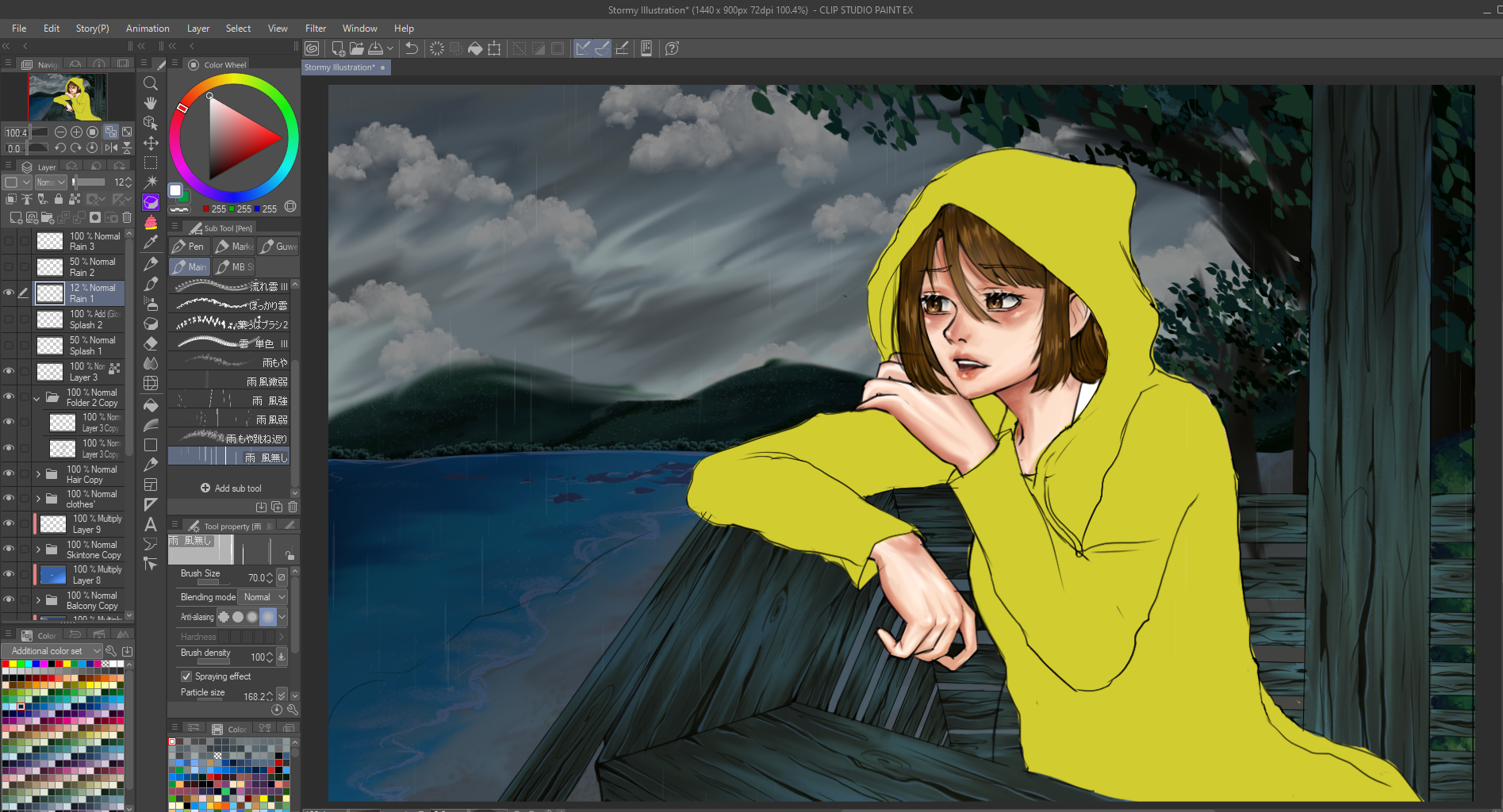Switch to the Marker sub tool tab
The width and height of the screenshot is (1503, 812).
point(235,247)
